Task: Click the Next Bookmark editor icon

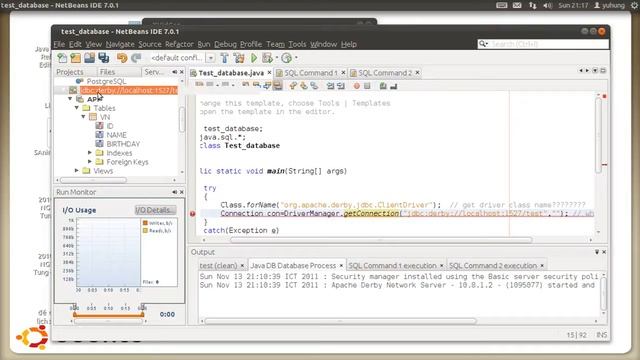Action: point(304,86)
